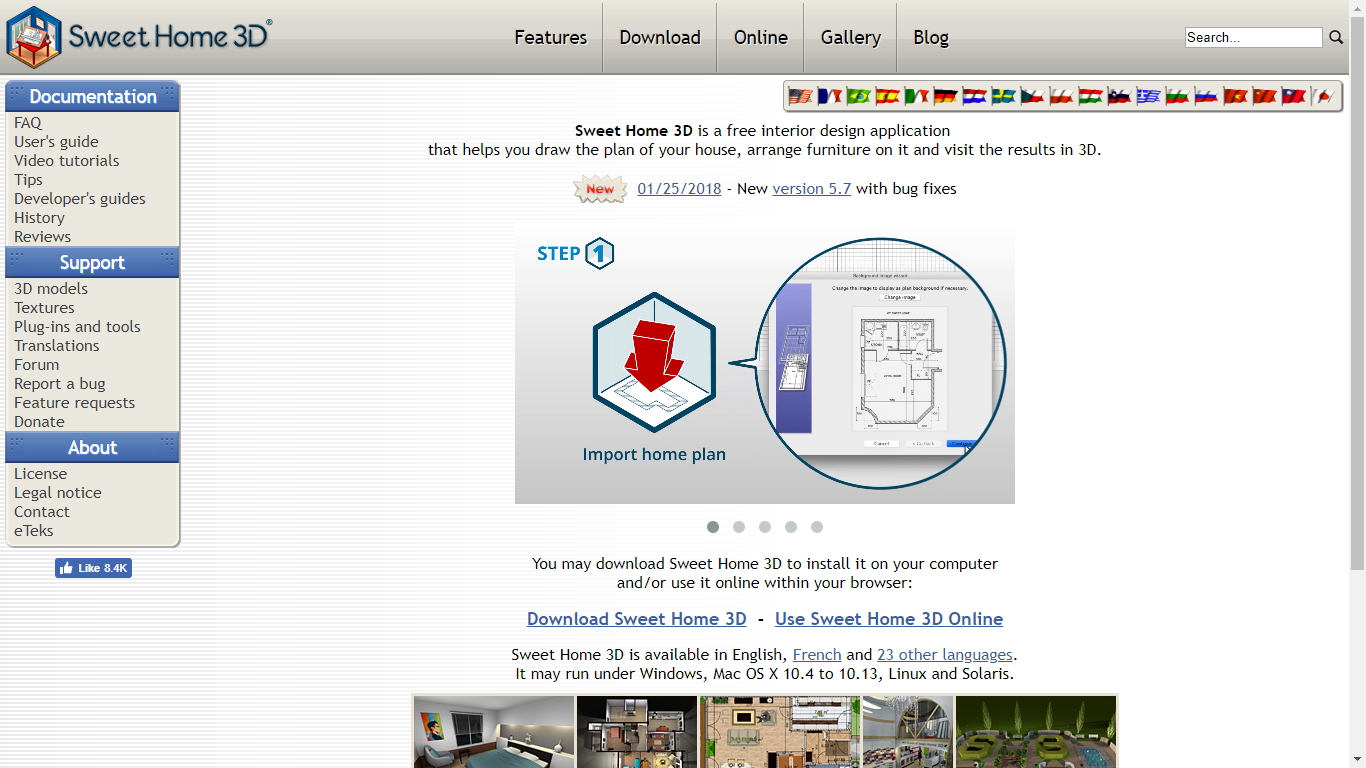1366x768 pixels.
Task: Open the License link
Action: pos(40,474)
